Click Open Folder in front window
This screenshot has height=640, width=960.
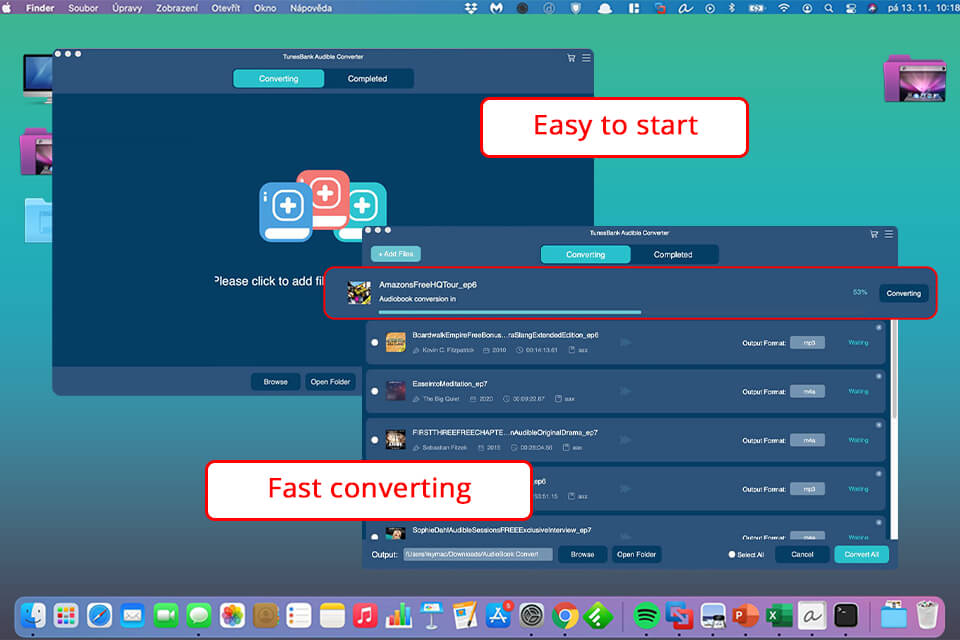coord(636,554)
